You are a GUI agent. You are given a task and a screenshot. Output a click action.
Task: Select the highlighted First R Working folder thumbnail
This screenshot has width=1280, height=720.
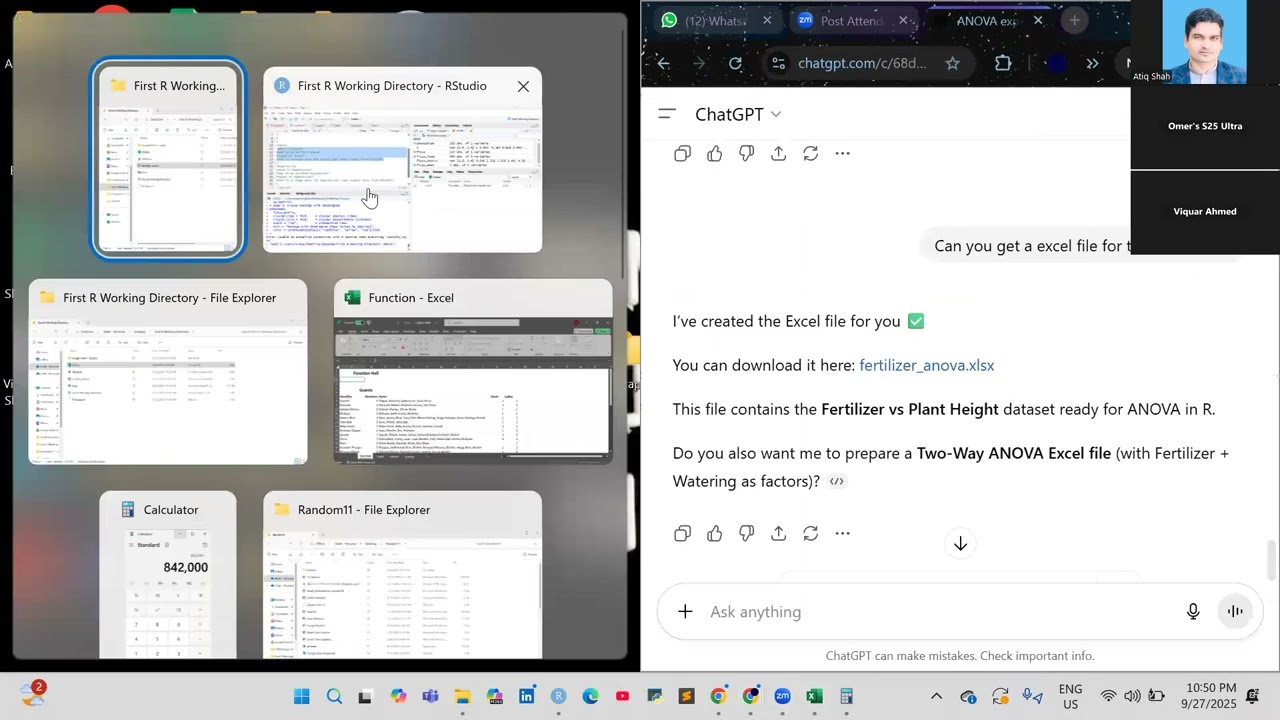tap(168, 160)
